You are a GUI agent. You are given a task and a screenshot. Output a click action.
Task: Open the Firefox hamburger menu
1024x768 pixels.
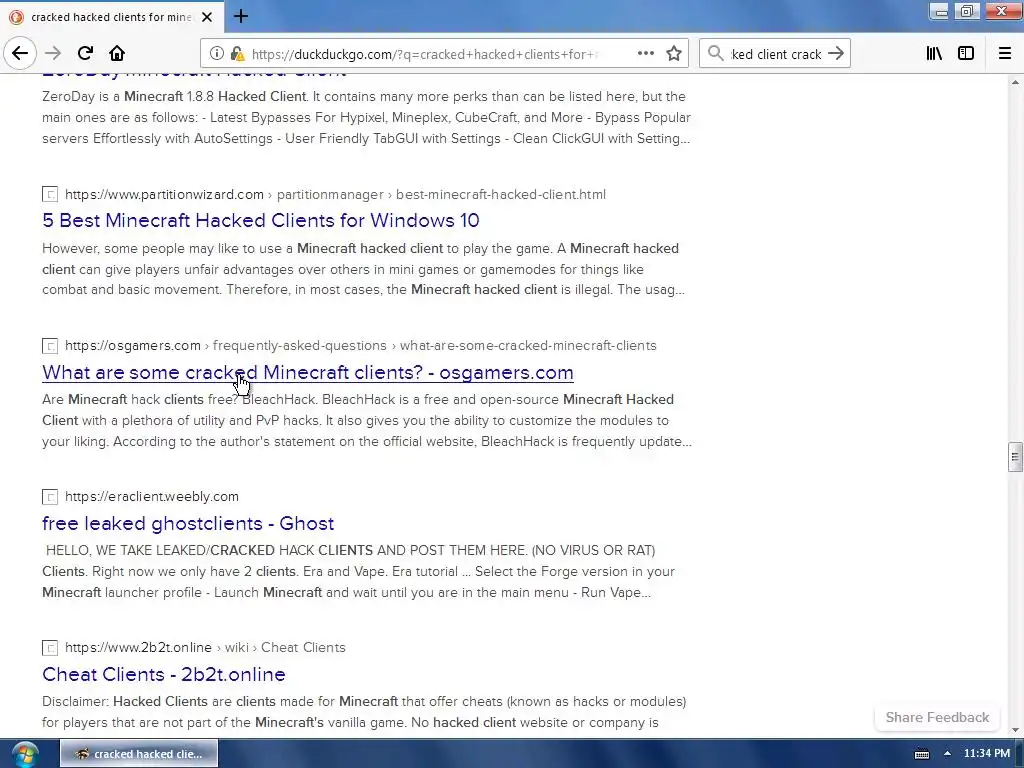pos(1004,54)
